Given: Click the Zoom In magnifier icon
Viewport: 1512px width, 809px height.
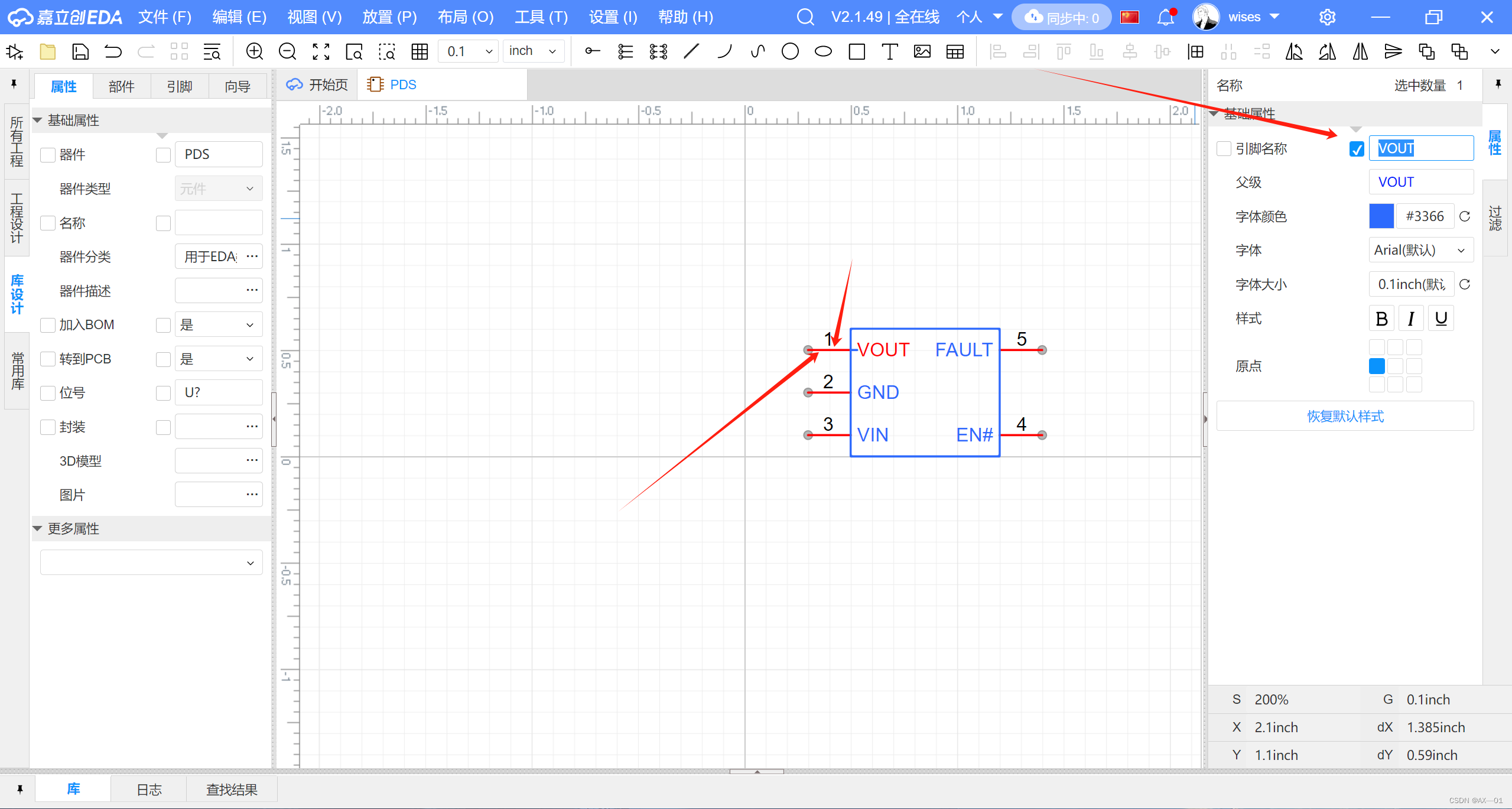Looking at the screenshot, I should coord(254,51).
